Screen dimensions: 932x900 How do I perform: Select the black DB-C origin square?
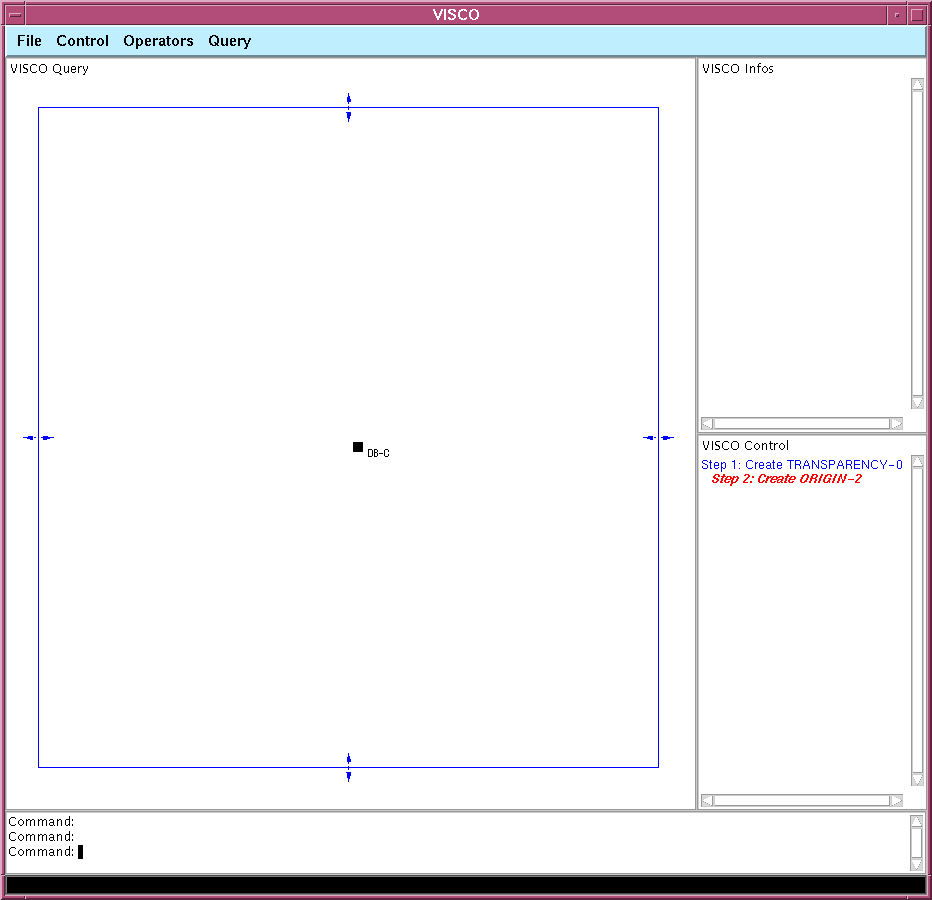(358, 447)
